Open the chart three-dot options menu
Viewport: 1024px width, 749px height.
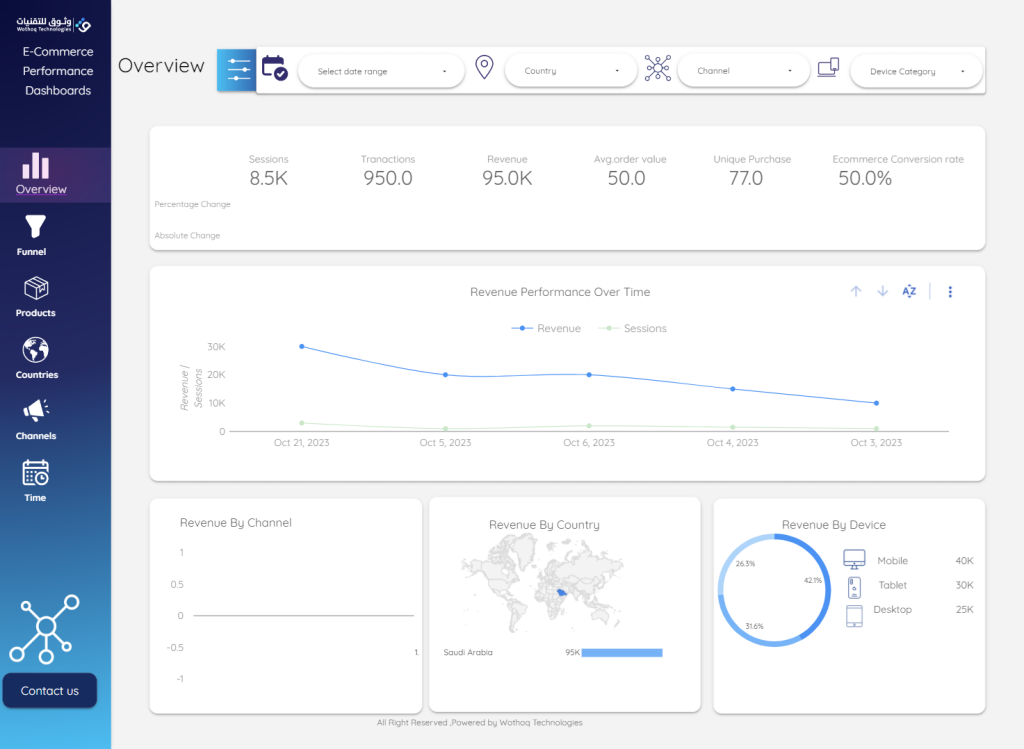(x=950, y=292)
